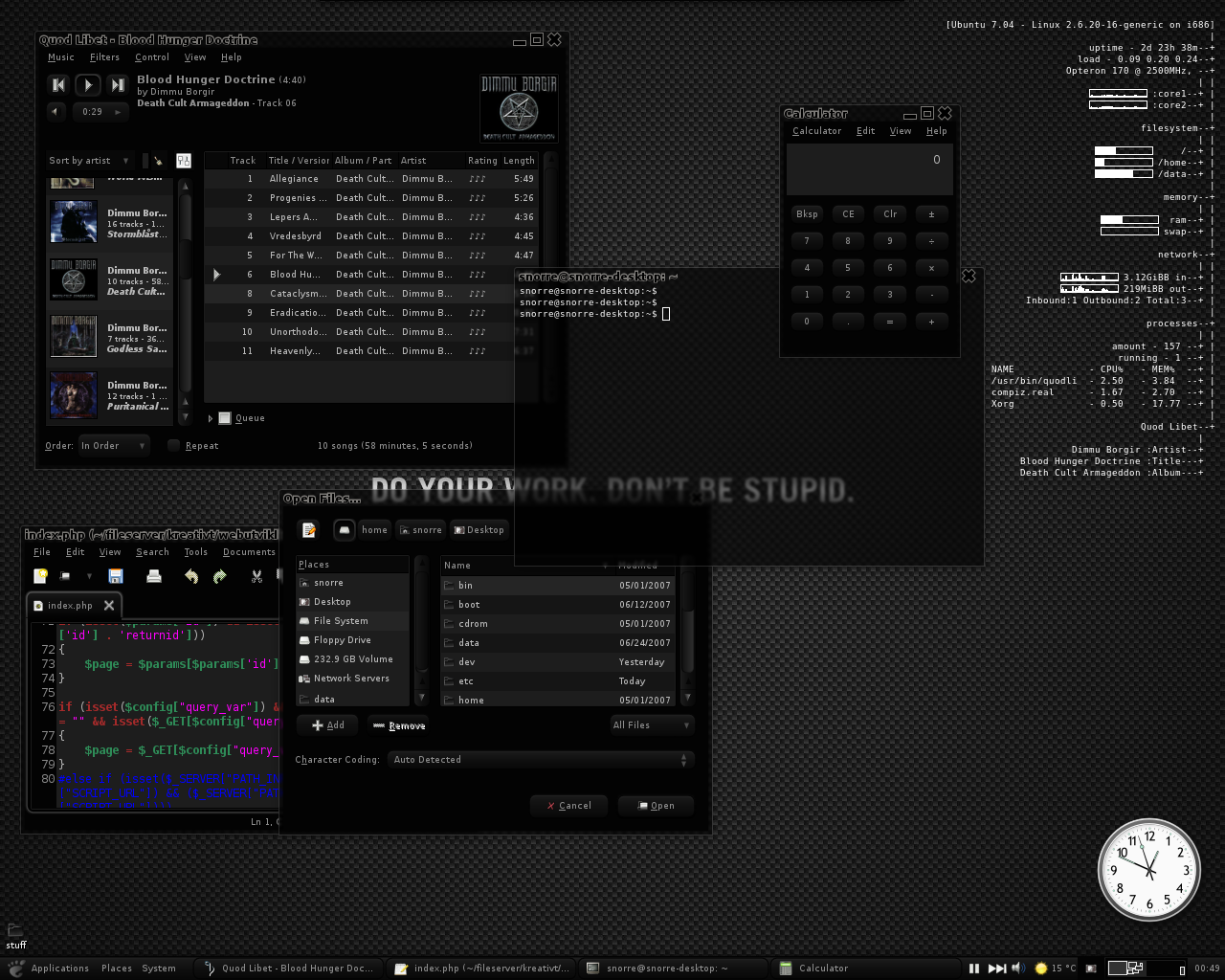Click Open in Open Files dialog
1225x980 pixels.
[656, 806]
